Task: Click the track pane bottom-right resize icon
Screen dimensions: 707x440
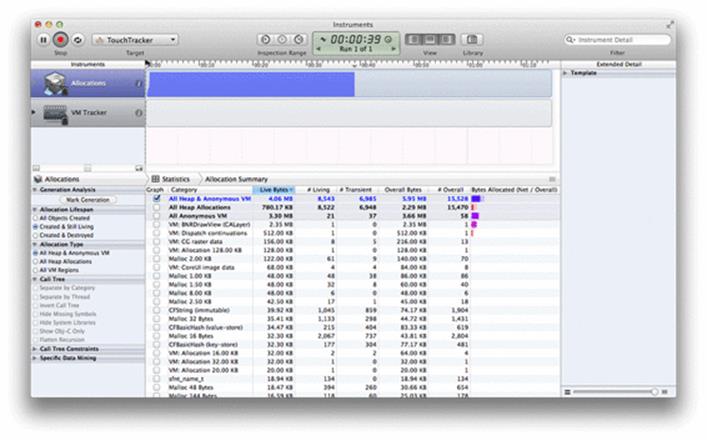Action: (x=139, y=168)
